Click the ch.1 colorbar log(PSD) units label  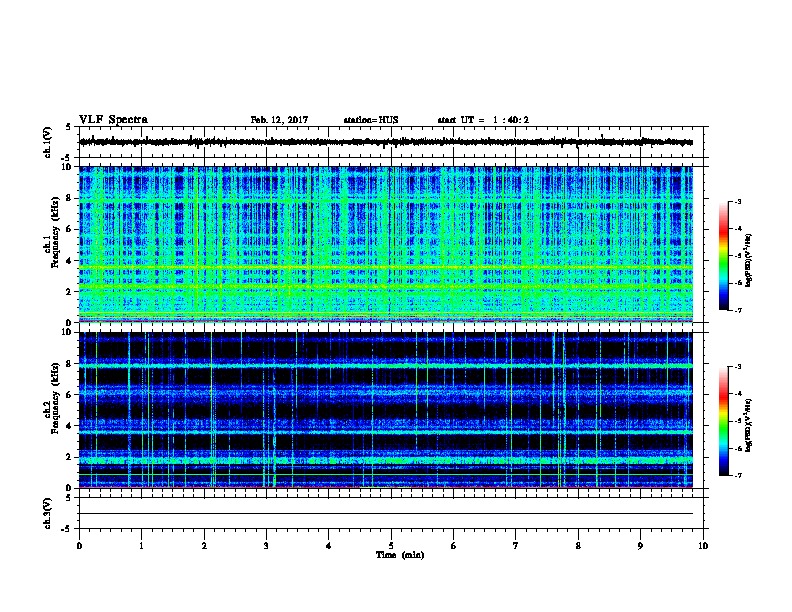pyautogui.click(x=749, y=260)
